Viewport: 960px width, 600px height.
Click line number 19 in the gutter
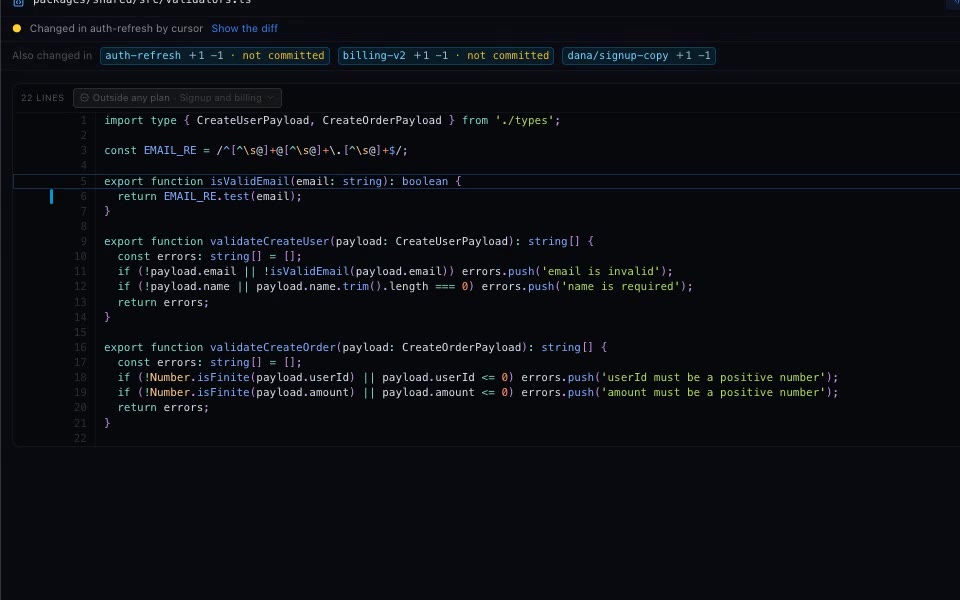pos(80,392)
